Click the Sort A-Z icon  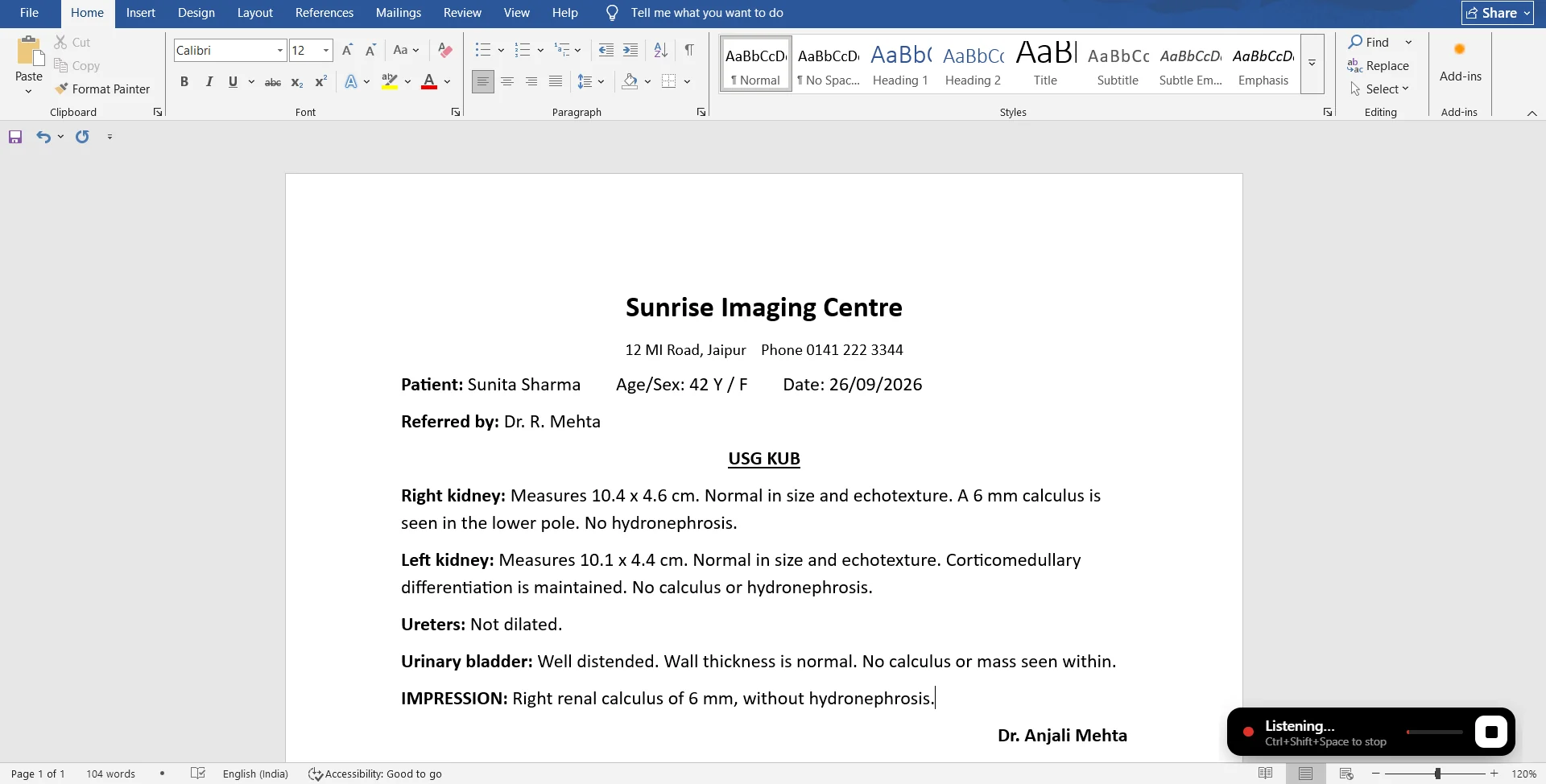tap(660, 50)
